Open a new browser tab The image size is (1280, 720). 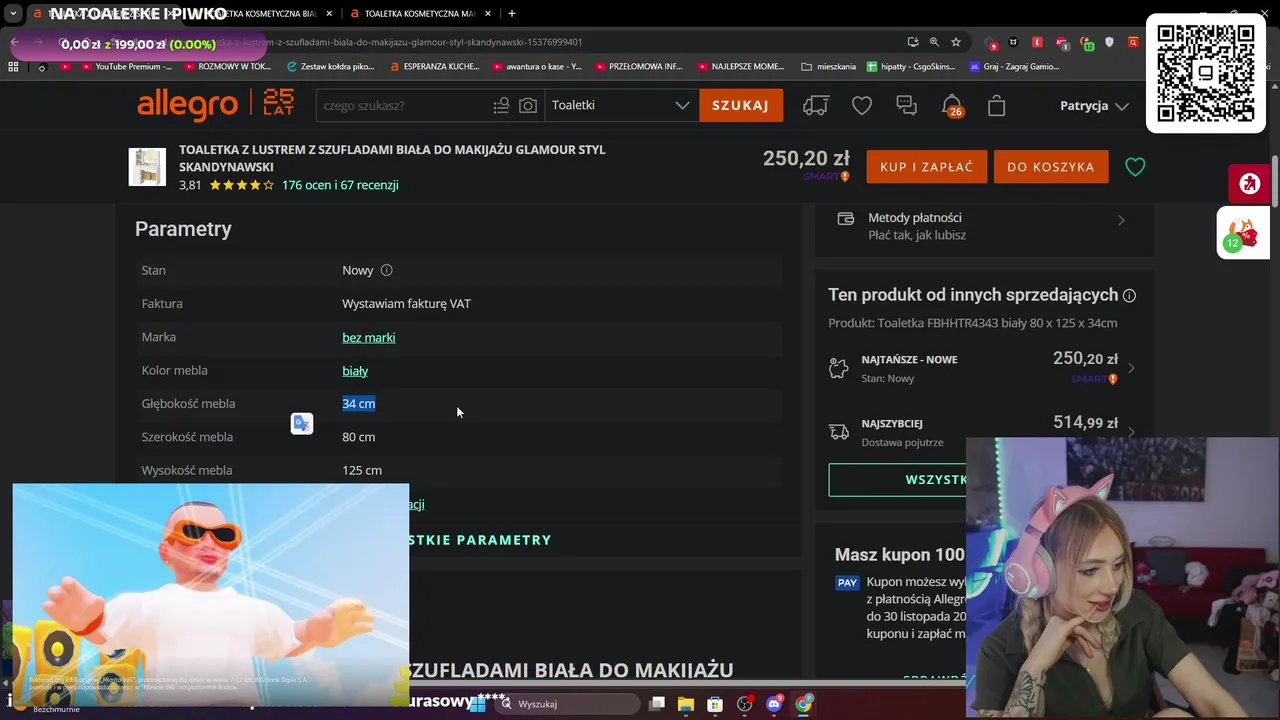click(512, 13)
